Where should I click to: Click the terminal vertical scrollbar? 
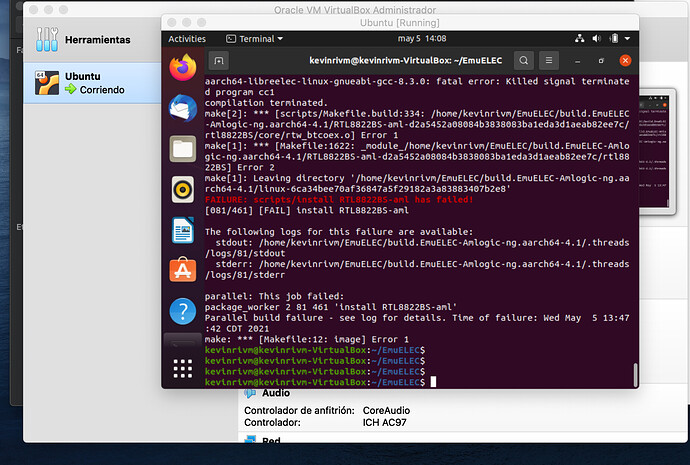coord(635,375)
